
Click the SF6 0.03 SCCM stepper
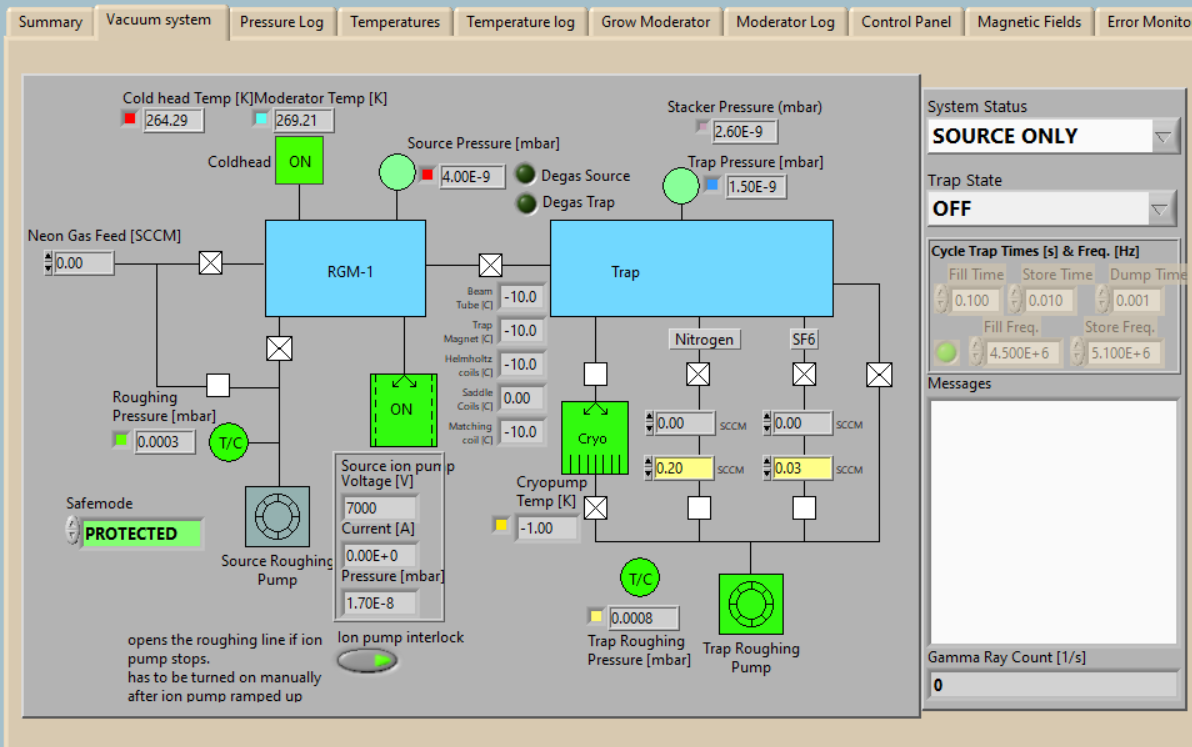pyautogui.click(x=767, y=468)
